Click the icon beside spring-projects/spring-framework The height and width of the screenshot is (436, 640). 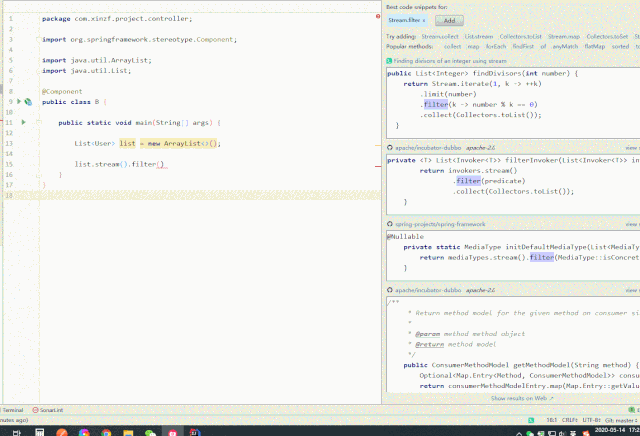[390, 225]
